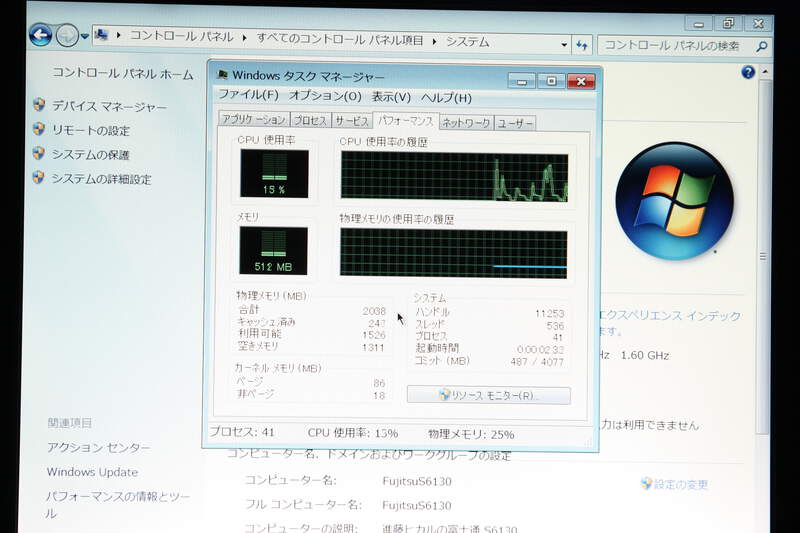800x533 pixels.
Task: Click shield icon beside リモートの設定
Action: pyautogui.click(x=39, y=129)
